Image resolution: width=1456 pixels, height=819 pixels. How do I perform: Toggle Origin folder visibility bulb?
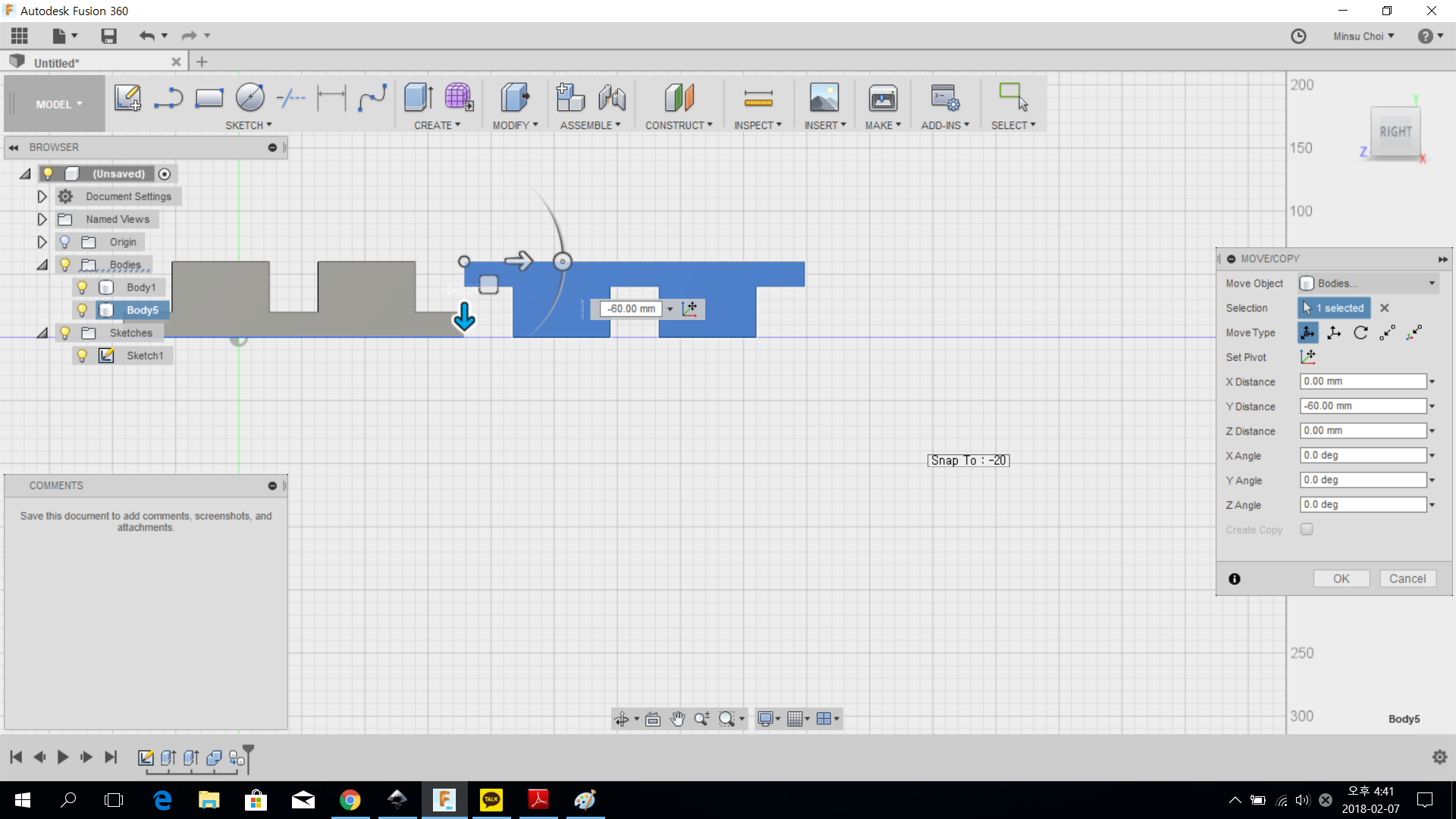(x=64, y=242)
